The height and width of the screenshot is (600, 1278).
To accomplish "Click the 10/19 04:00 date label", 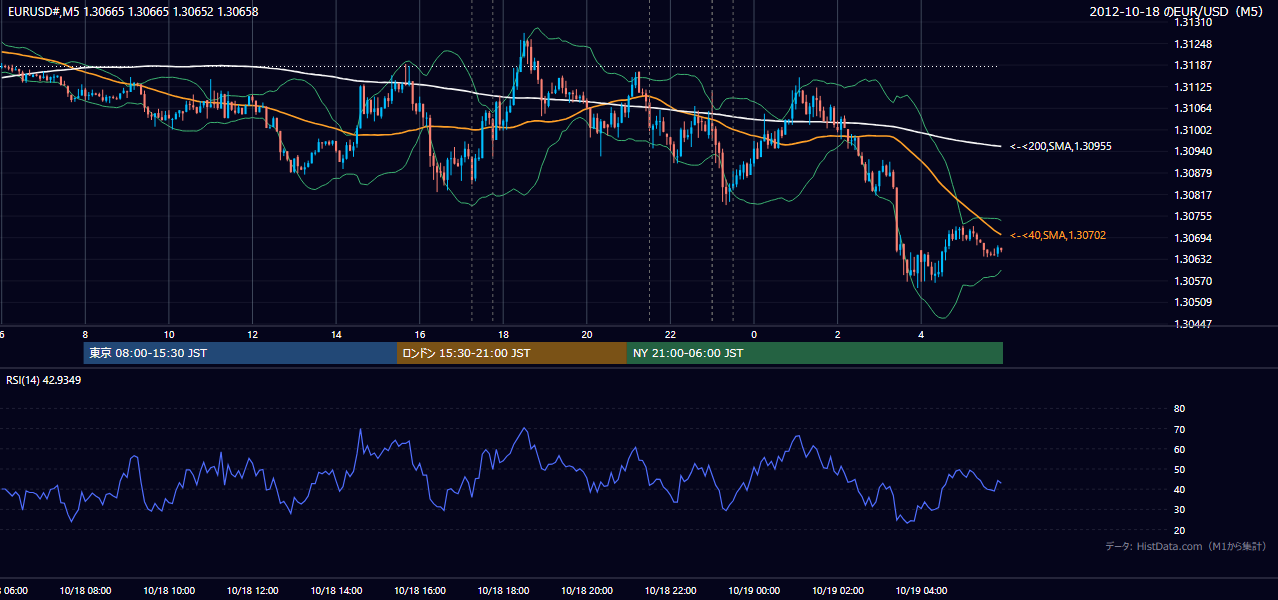I will (921, 591).
